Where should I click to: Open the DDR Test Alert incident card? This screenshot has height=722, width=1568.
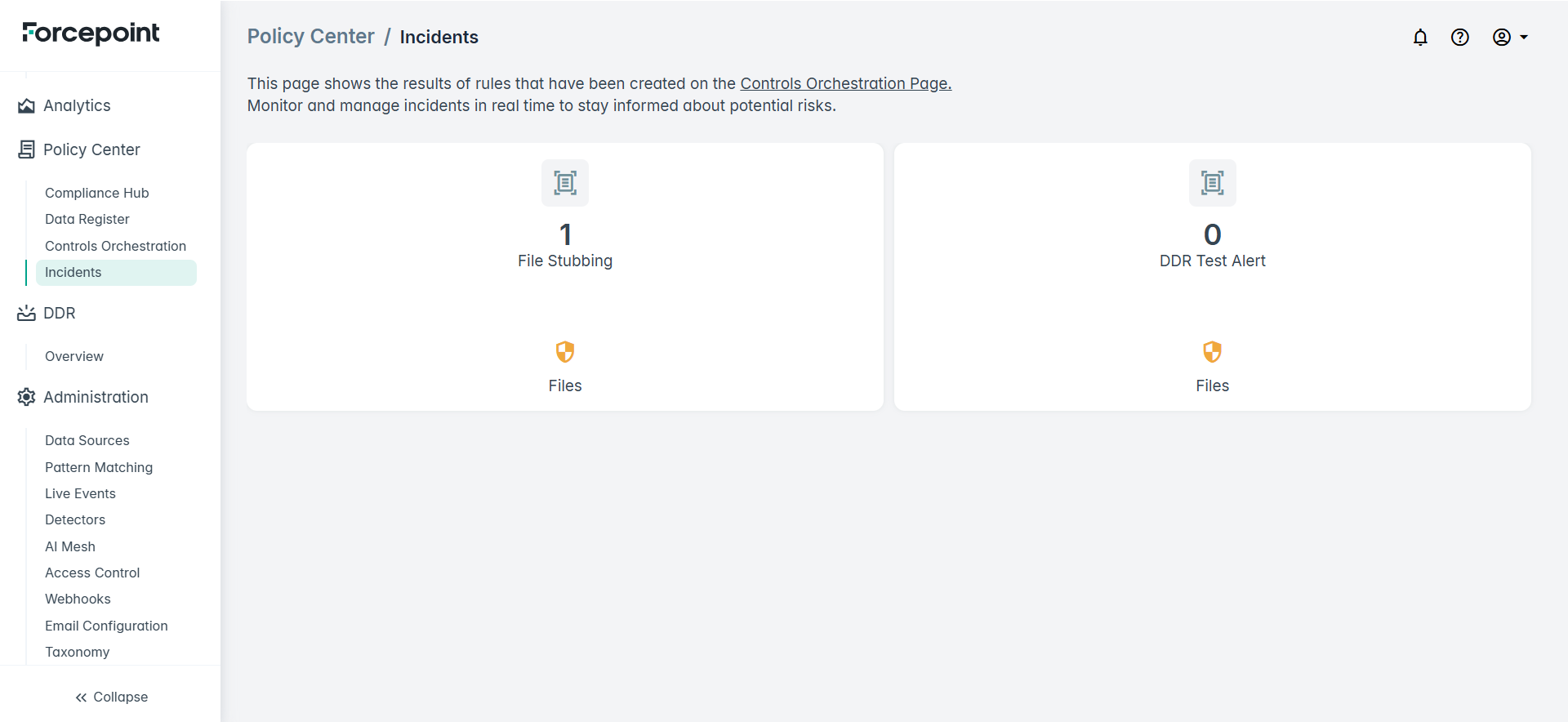(x=1212, y=261)
